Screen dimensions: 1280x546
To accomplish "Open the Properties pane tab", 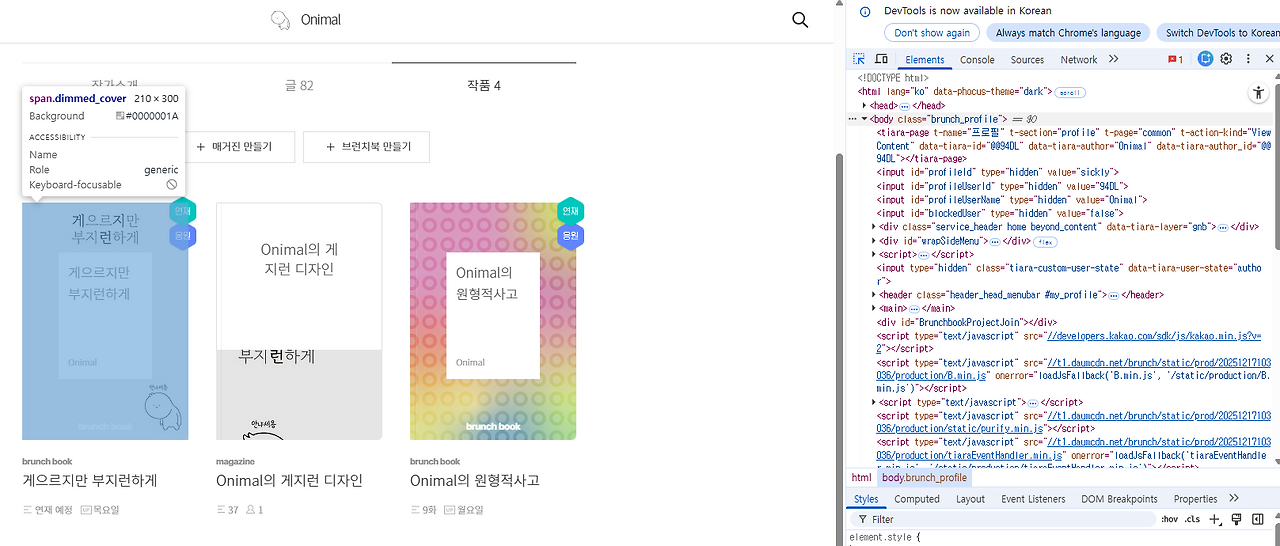I will click(1195, 499).
